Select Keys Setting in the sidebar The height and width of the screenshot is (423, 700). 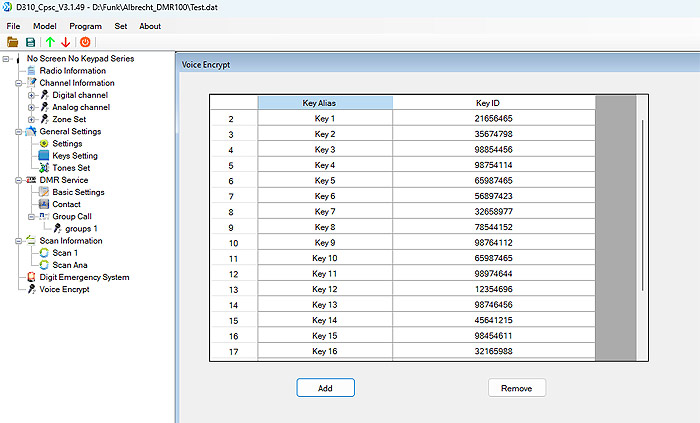74,156
